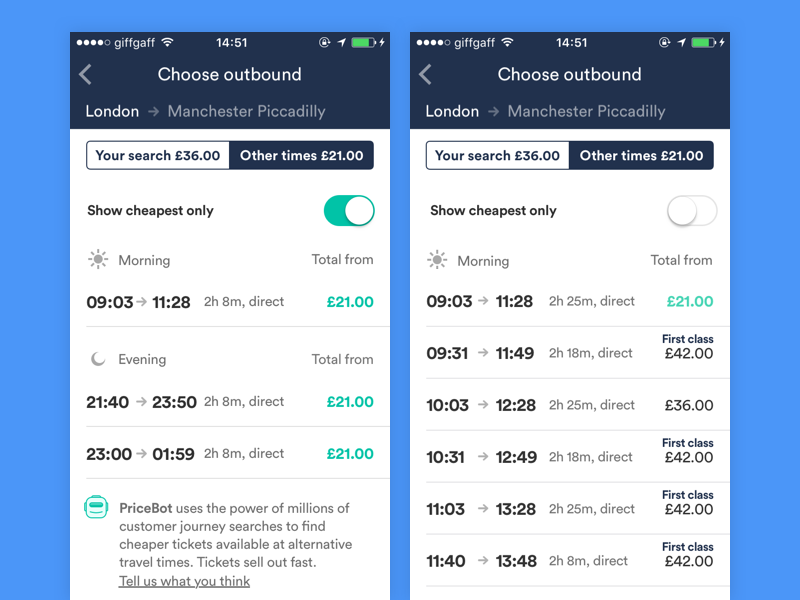Select 'Your search £36.00' tab on left screen
The image size is (800, 600).
(x=158, y=155)
